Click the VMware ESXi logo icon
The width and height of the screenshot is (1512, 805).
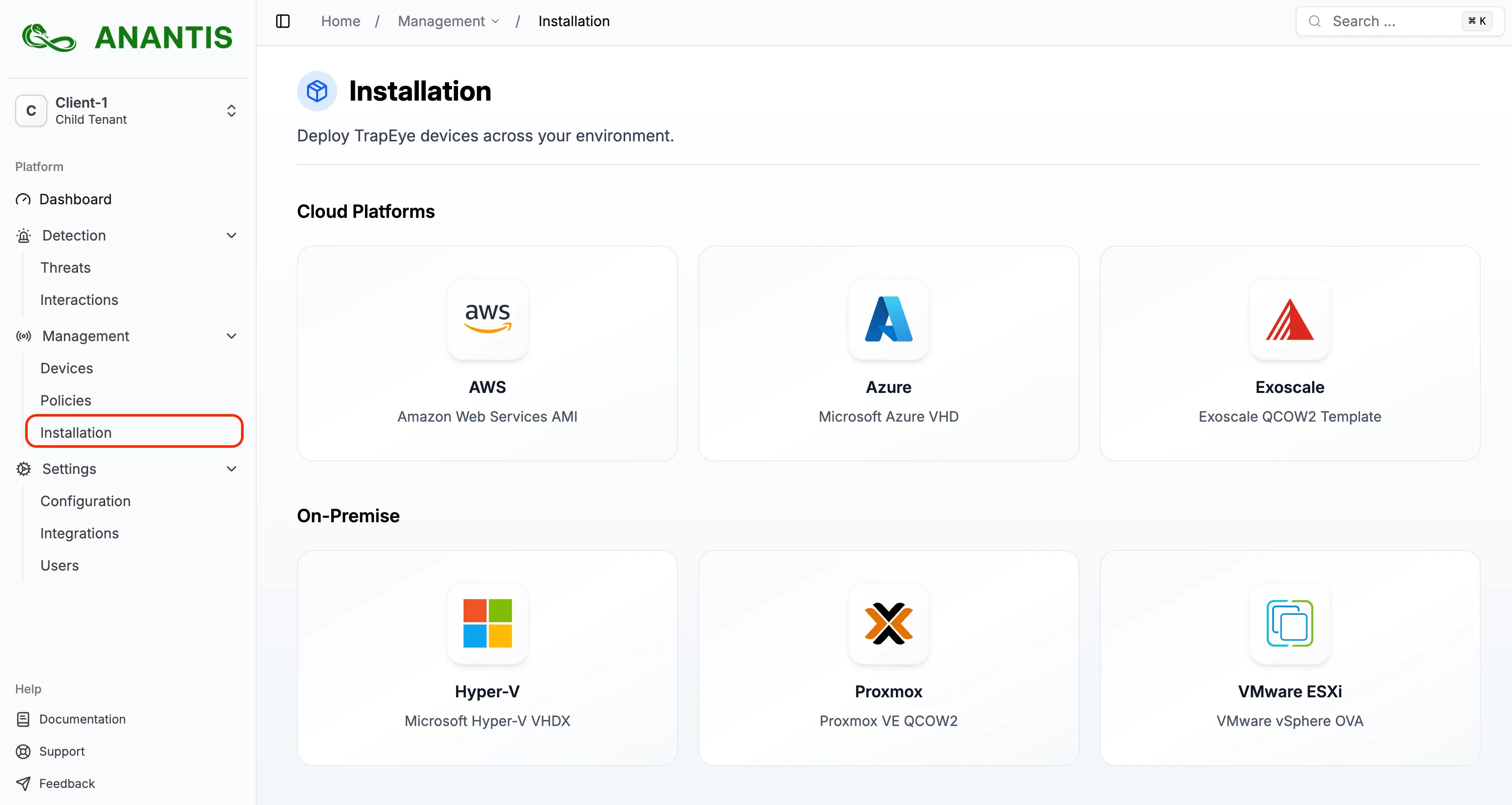click(1290, 623)
